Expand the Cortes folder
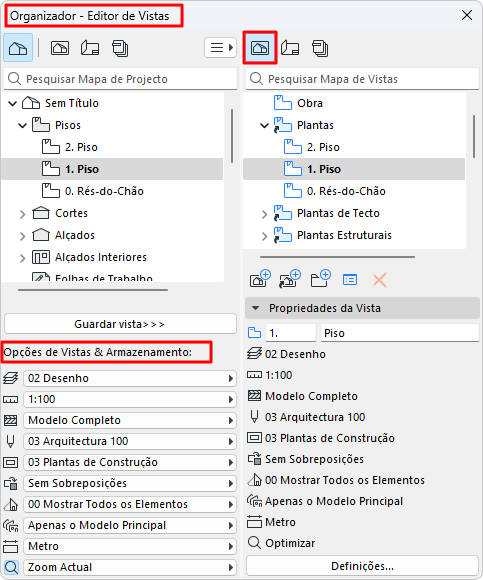Screen dimensions: 483x580 pyautogui.click(x=23, y=213)
